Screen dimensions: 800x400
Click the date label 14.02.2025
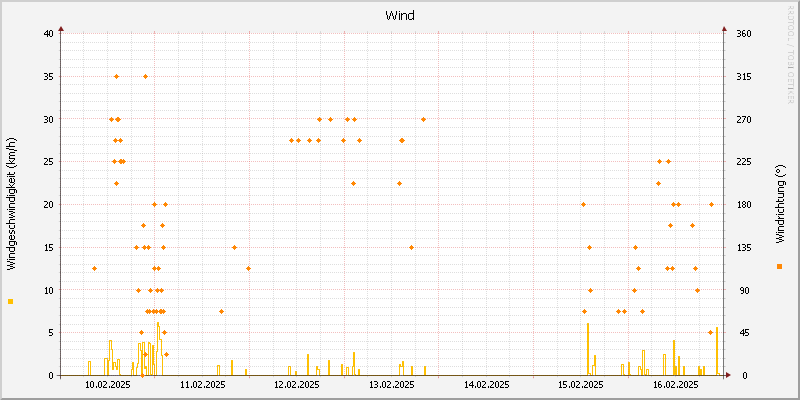point(486,385)
